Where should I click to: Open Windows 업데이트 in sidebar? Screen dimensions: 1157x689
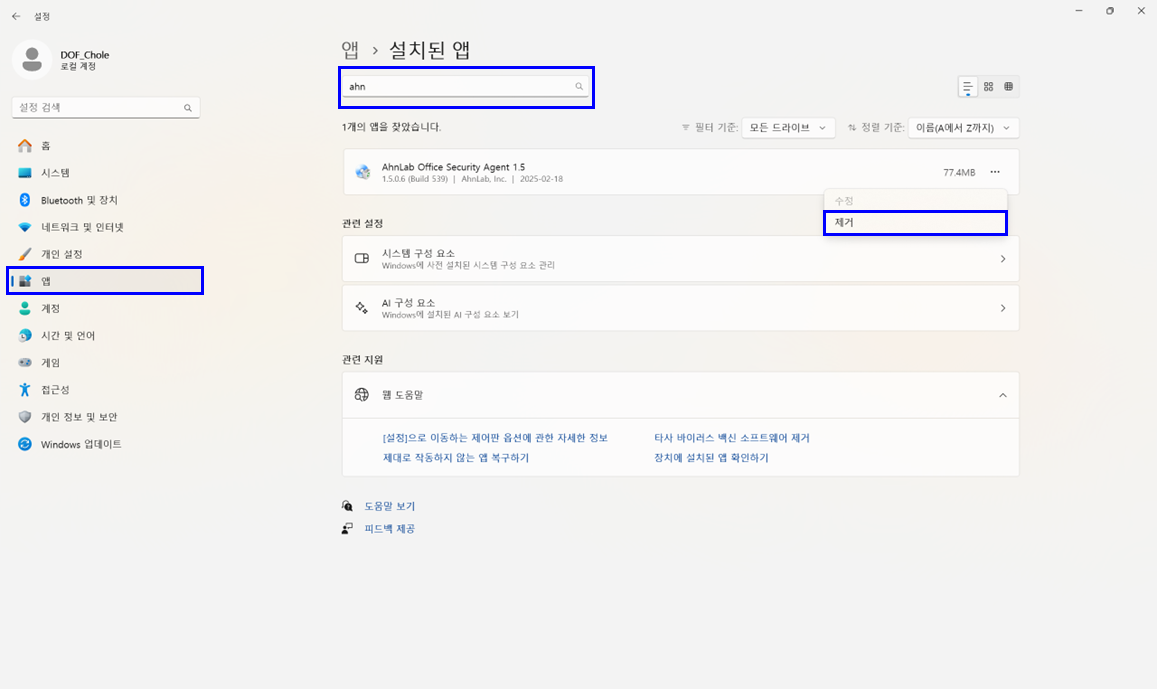(x=80, y=444)
